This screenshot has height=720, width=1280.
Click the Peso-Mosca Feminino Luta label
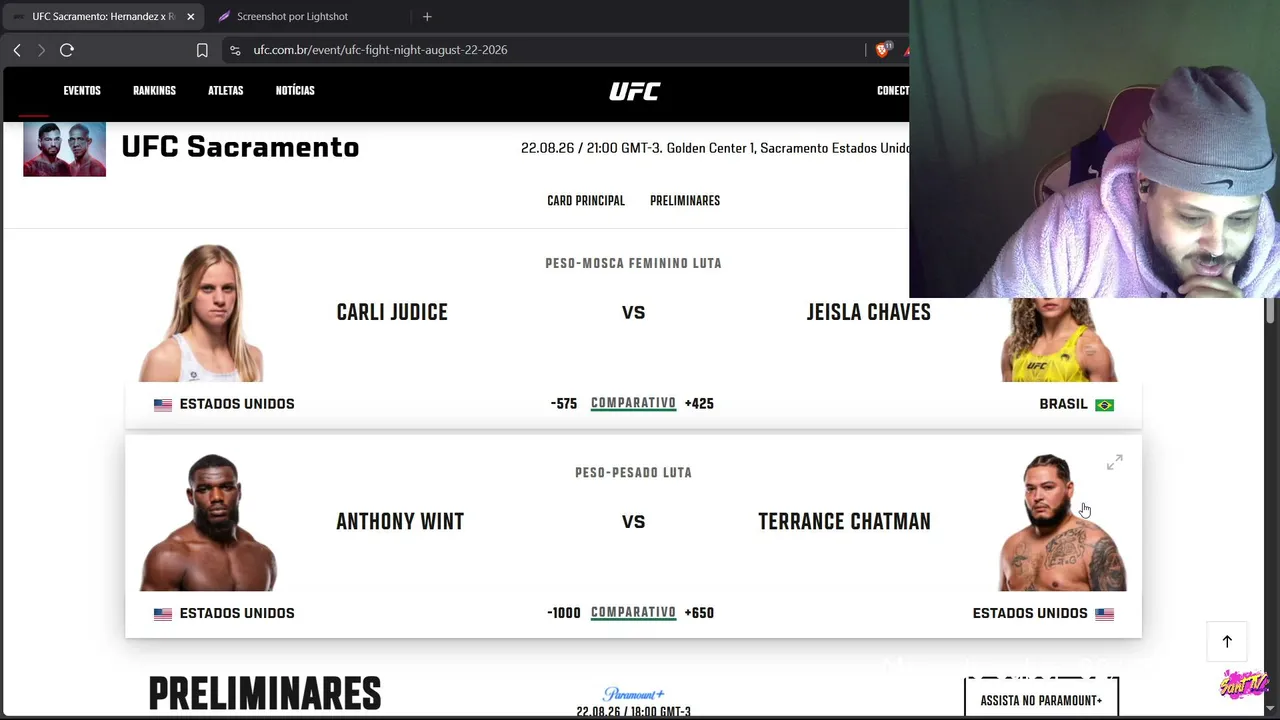tap(633, 264)
